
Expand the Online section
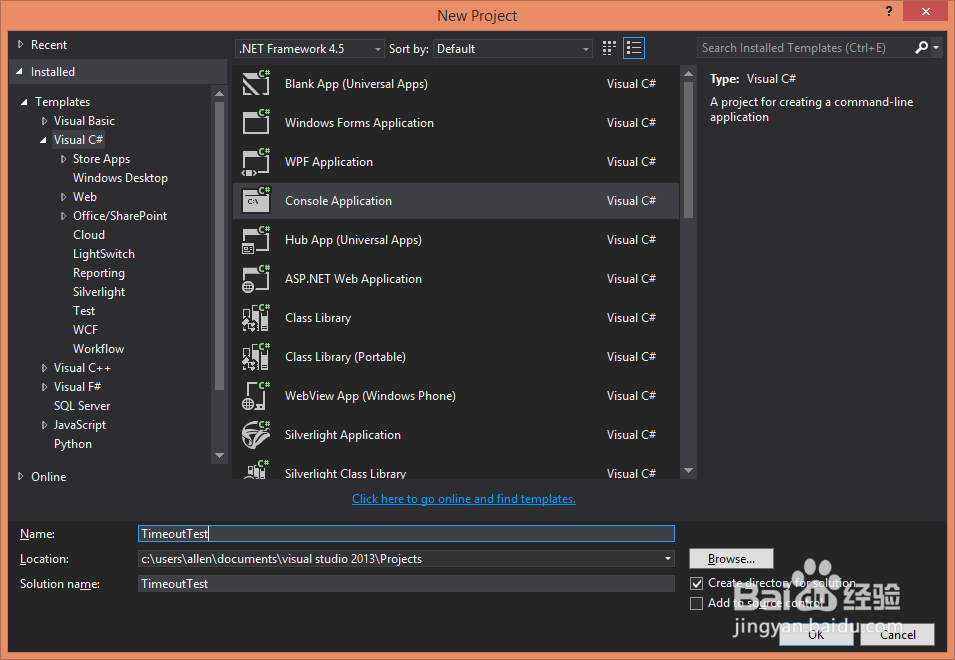21,476
